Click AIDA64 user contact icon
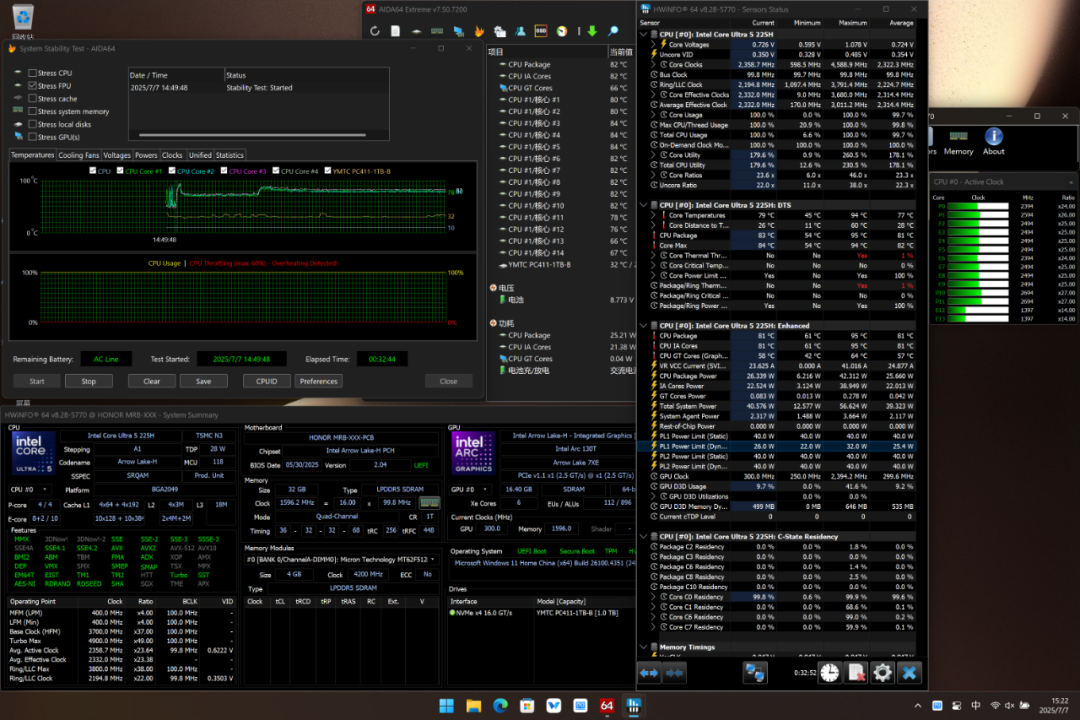Screen dimensions: 1080x720 coord(520,31)
